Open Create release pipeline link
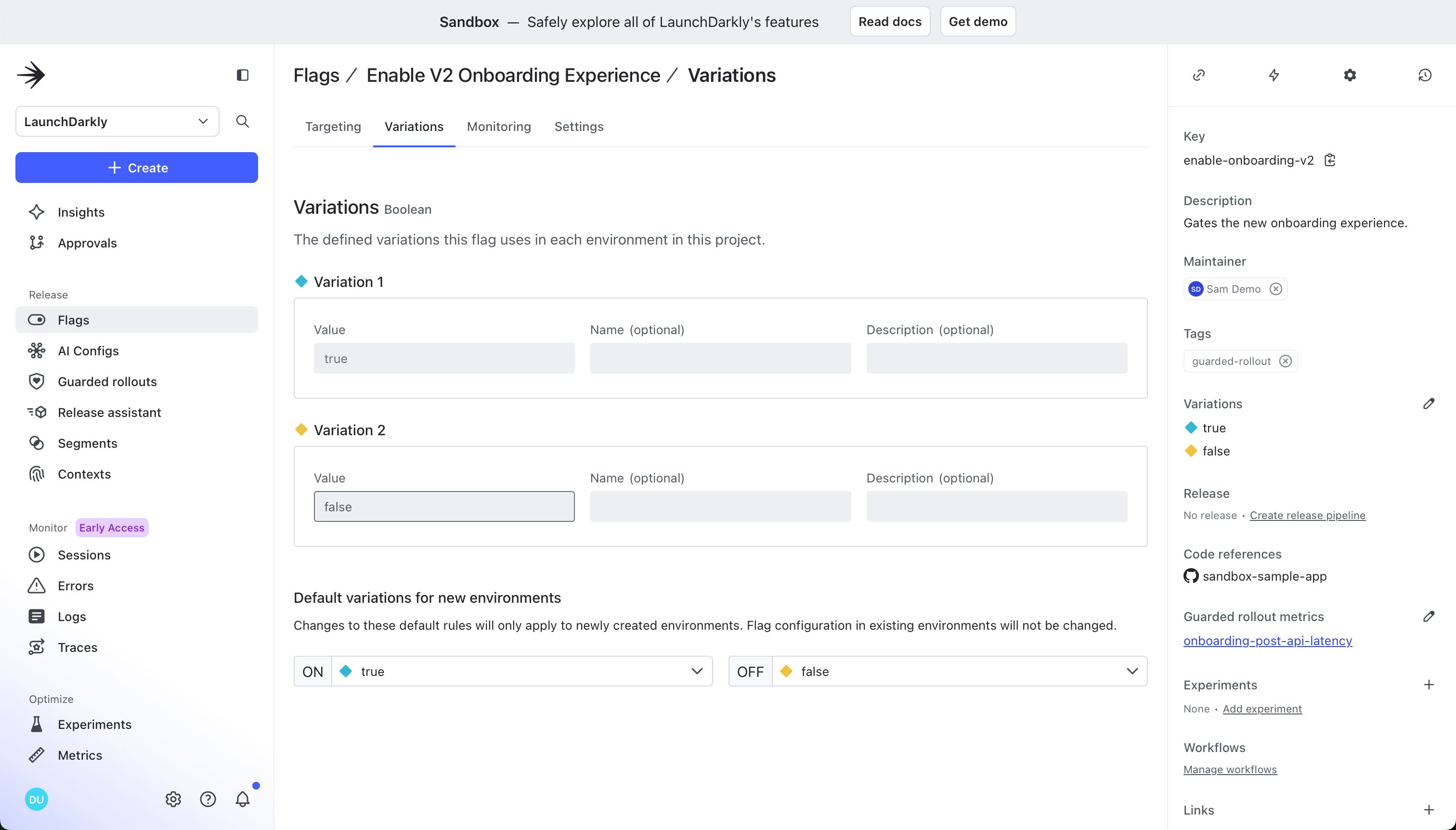The height and width of the screenshot is (830, 1456). (x=1307, y=515)
